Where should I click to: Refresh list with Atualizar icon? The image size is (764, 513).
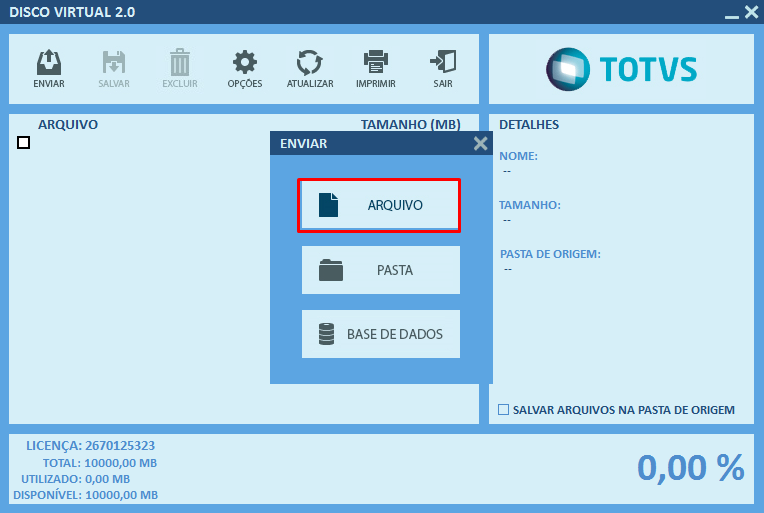coord(310,69)
